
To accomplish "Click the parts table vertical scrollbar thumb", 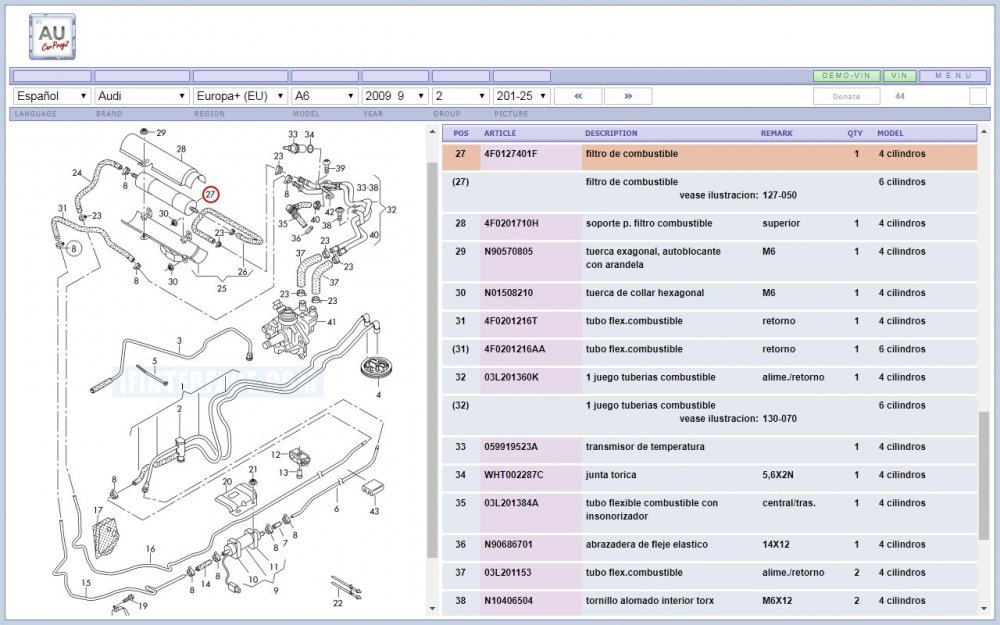I will point(983,475).
